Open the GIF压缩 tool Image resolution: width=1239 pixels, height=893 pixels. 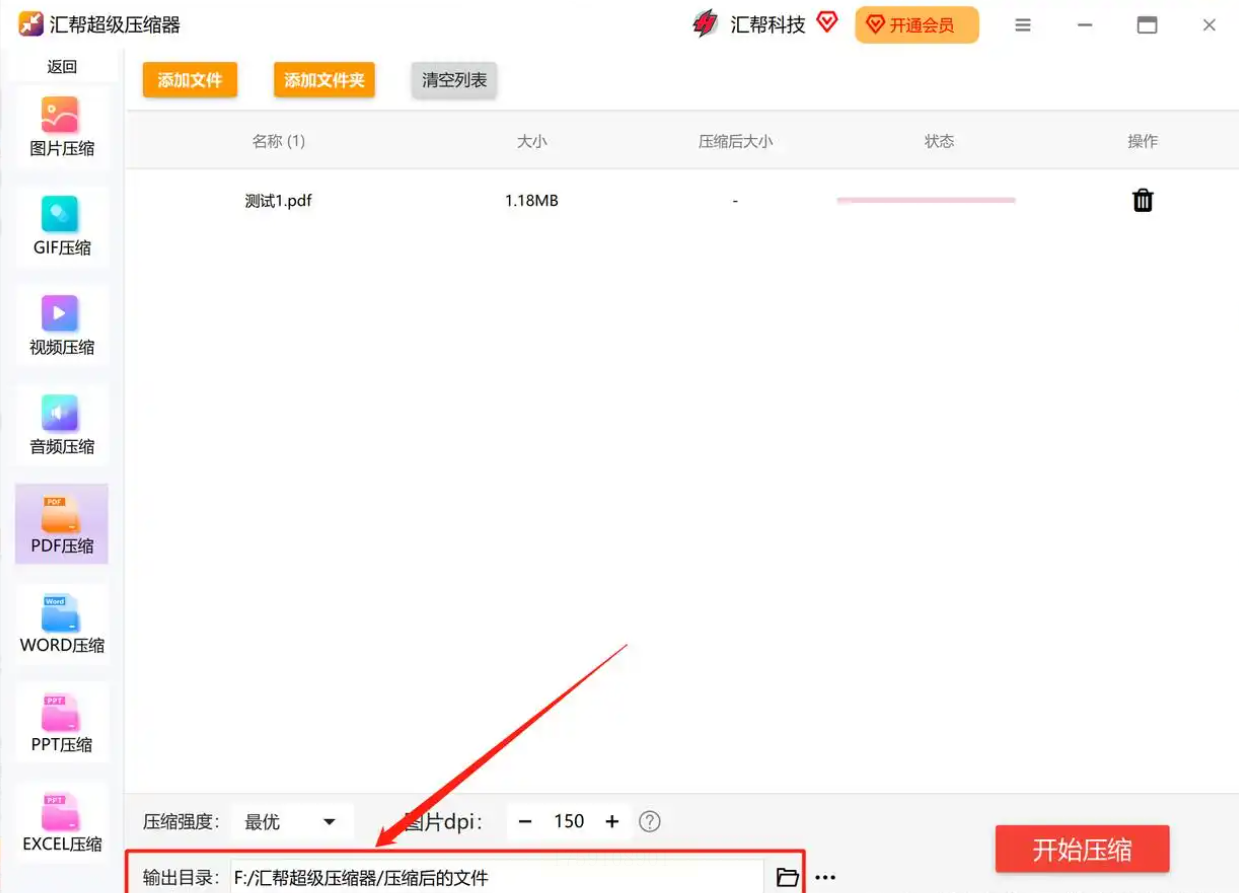click(62, 227)
